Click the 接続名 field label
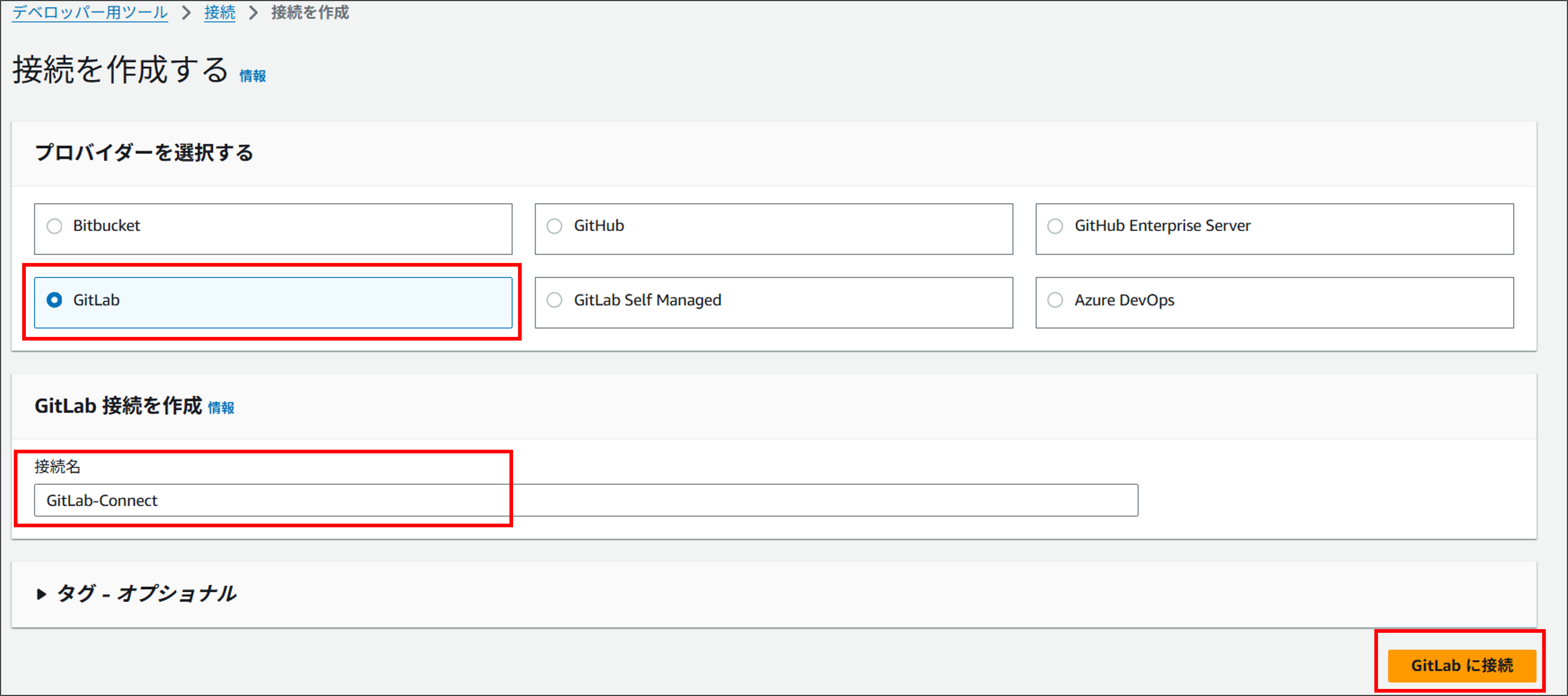Screen dimensions: 1568x696 [x=57, y=466]
